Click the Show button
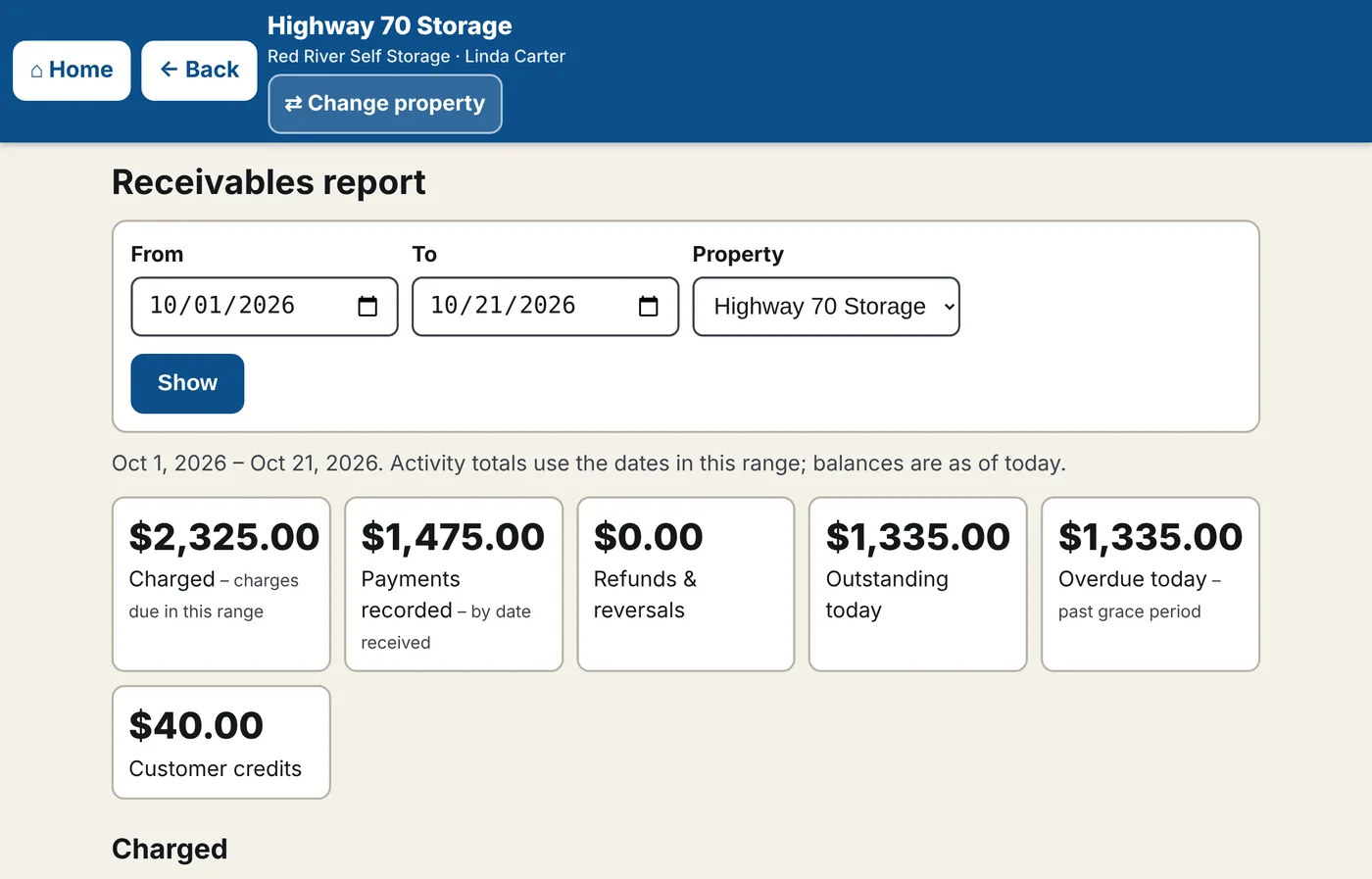1372x879 pixels. (x=187, y=383)
